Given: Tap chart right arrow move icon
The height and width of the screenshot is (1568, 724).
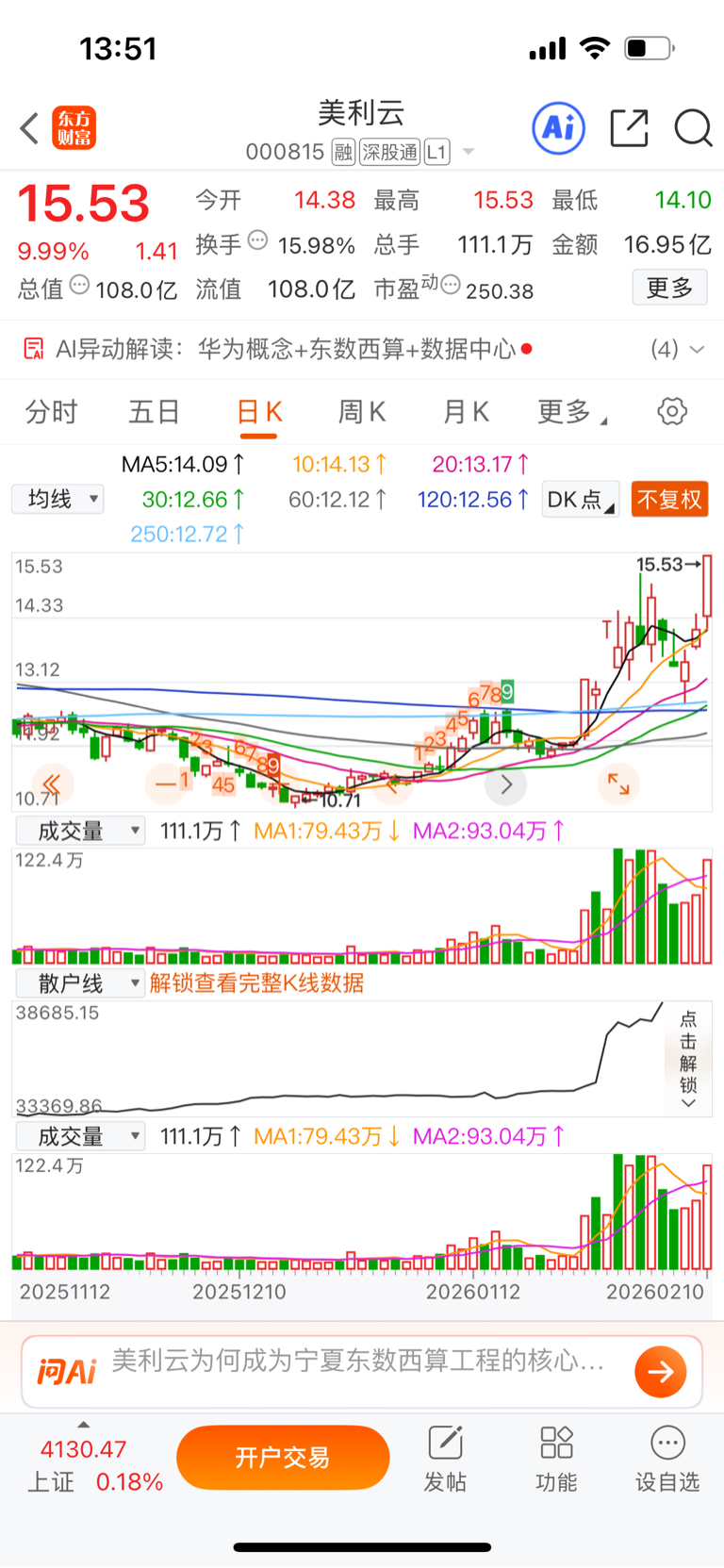Looking at the screenshot, I should point(505,784).
